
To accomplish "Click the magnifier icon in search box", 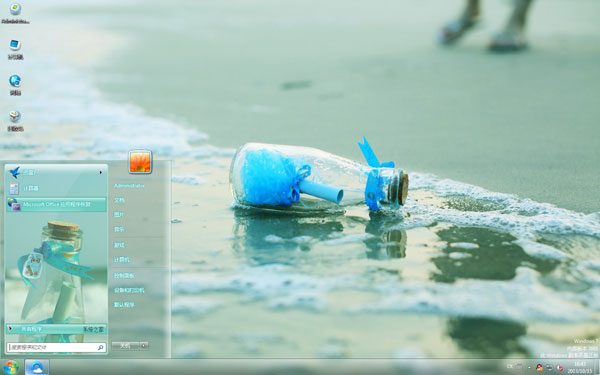I will pyautogui.click(x=101, y=347).
